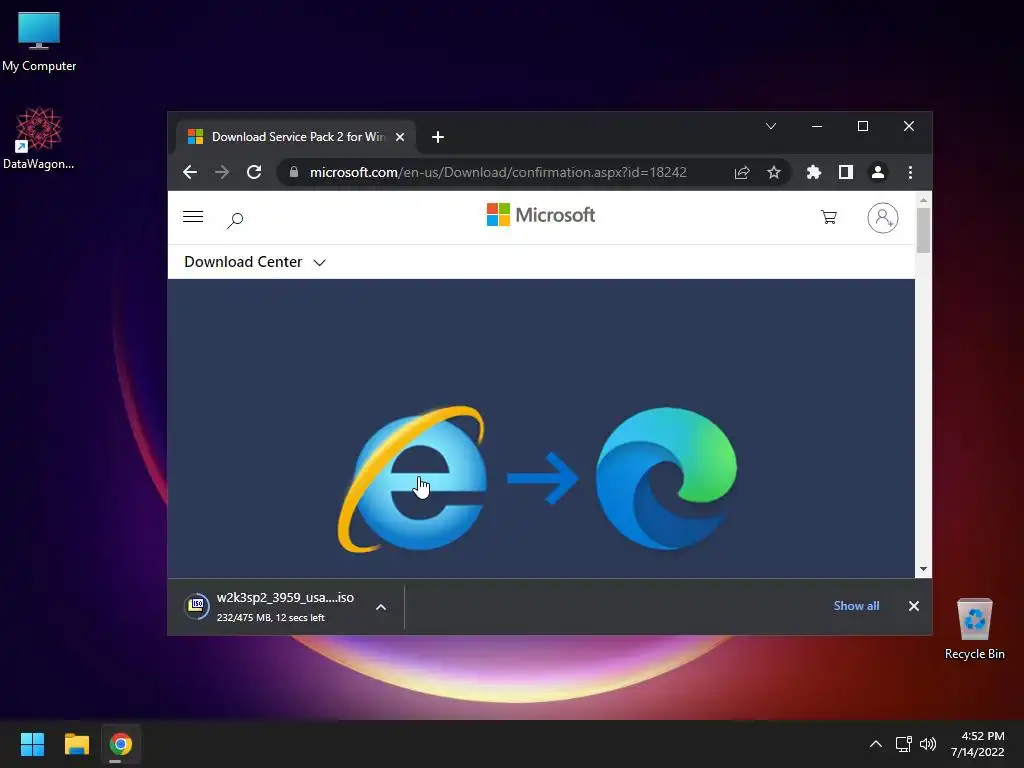
Task: Toggle the Chrome side panel icon
Action: [x=846, y=172]
